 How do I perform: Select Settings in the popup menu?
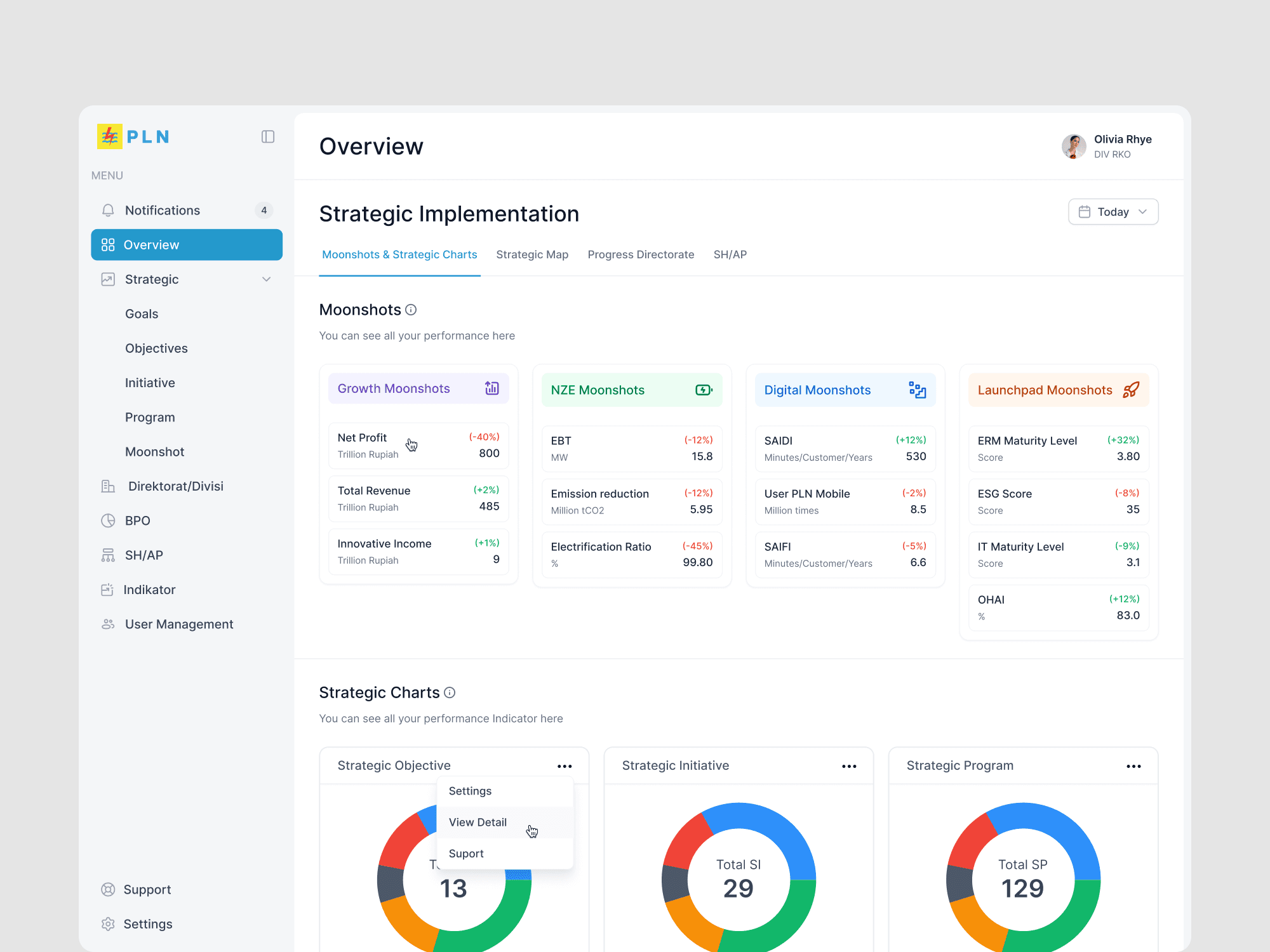point(505,791)
